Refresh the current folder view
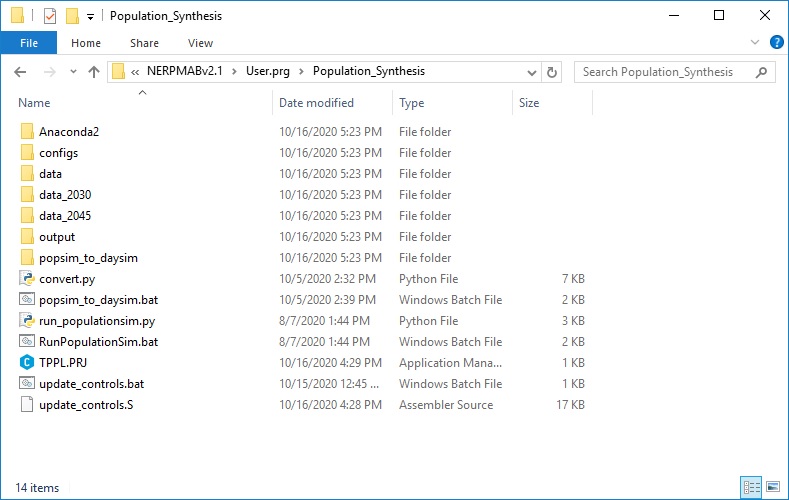789x500 pixels. (x=552, y=72)
